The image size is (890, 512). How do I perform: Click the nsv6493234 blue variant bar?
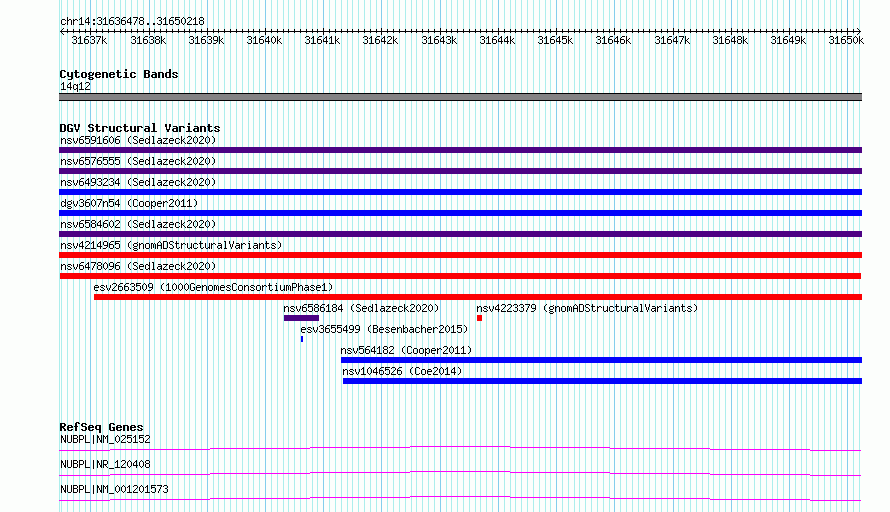[460, 192]
